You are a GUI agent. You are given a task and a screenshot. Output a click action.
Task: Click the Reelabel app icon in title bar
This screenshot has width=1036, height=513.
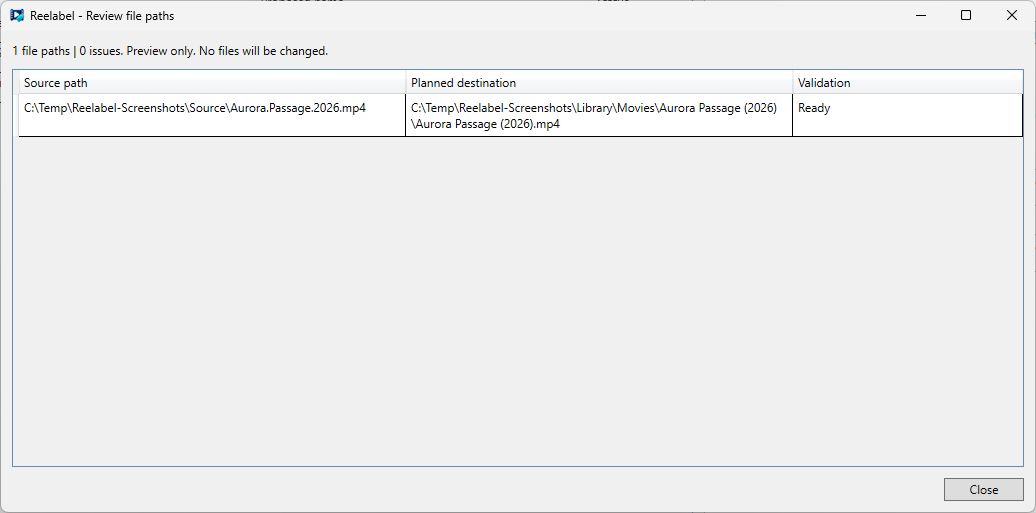[x=17, y=15]
